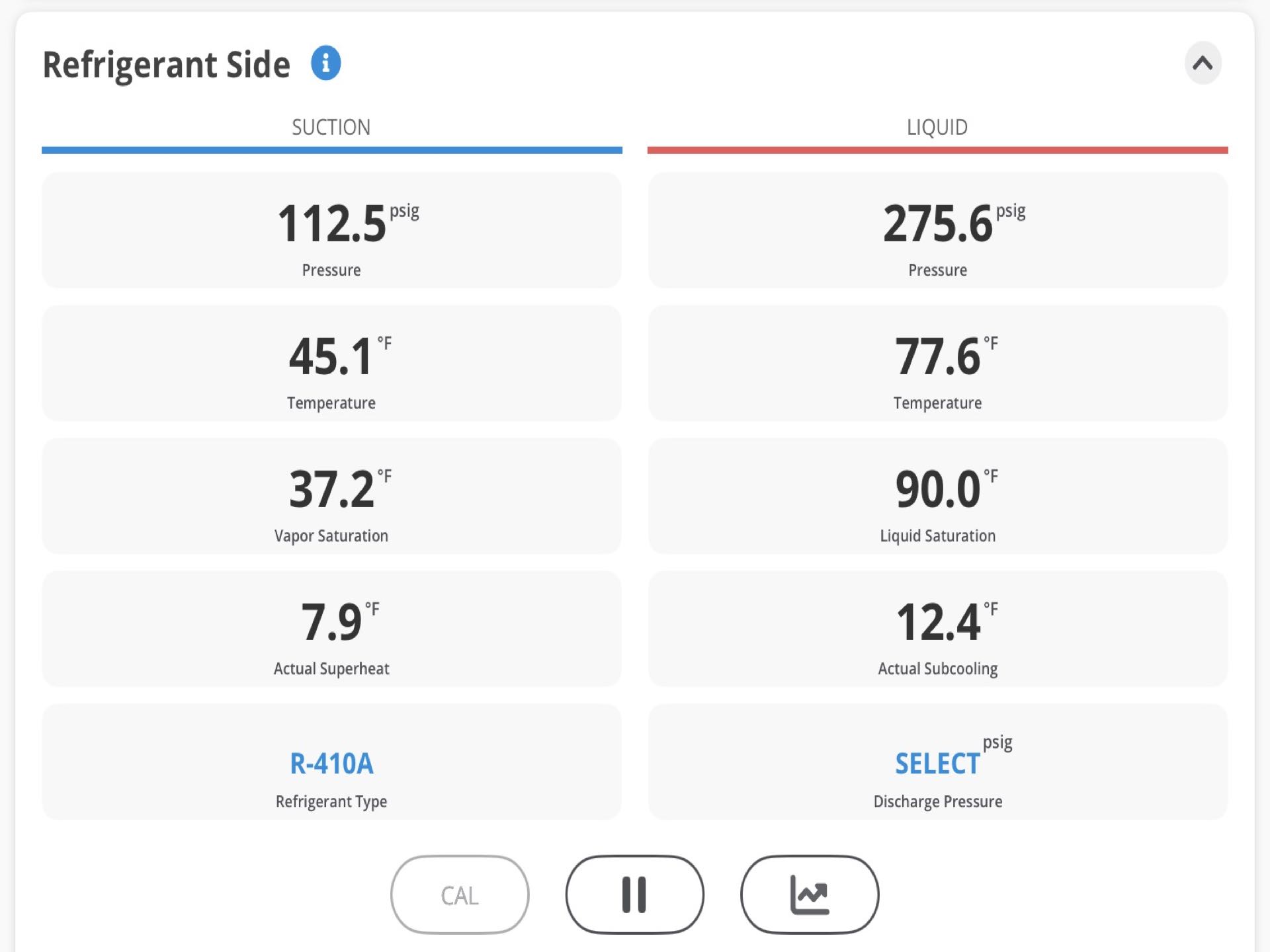Click the red liquid indicator bar
Viewport: 1270px width, 952px height.
(x=937, y=150)
